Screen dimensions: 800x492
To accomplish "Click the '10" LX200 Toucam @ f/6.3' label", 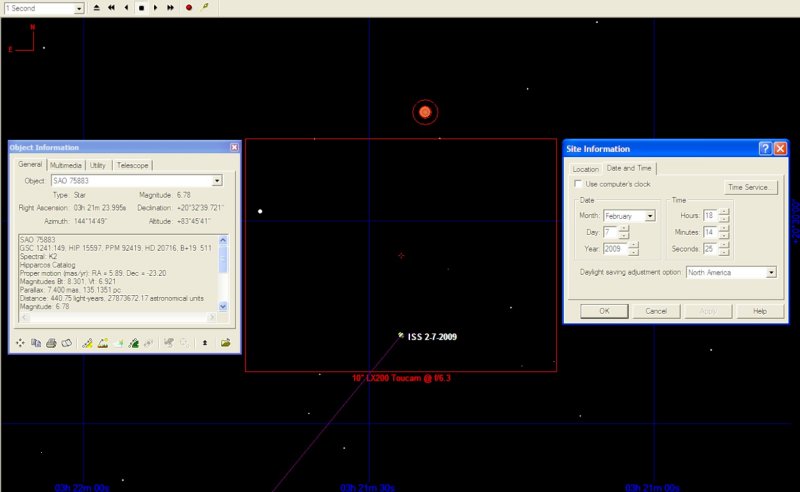I will 402,378.
